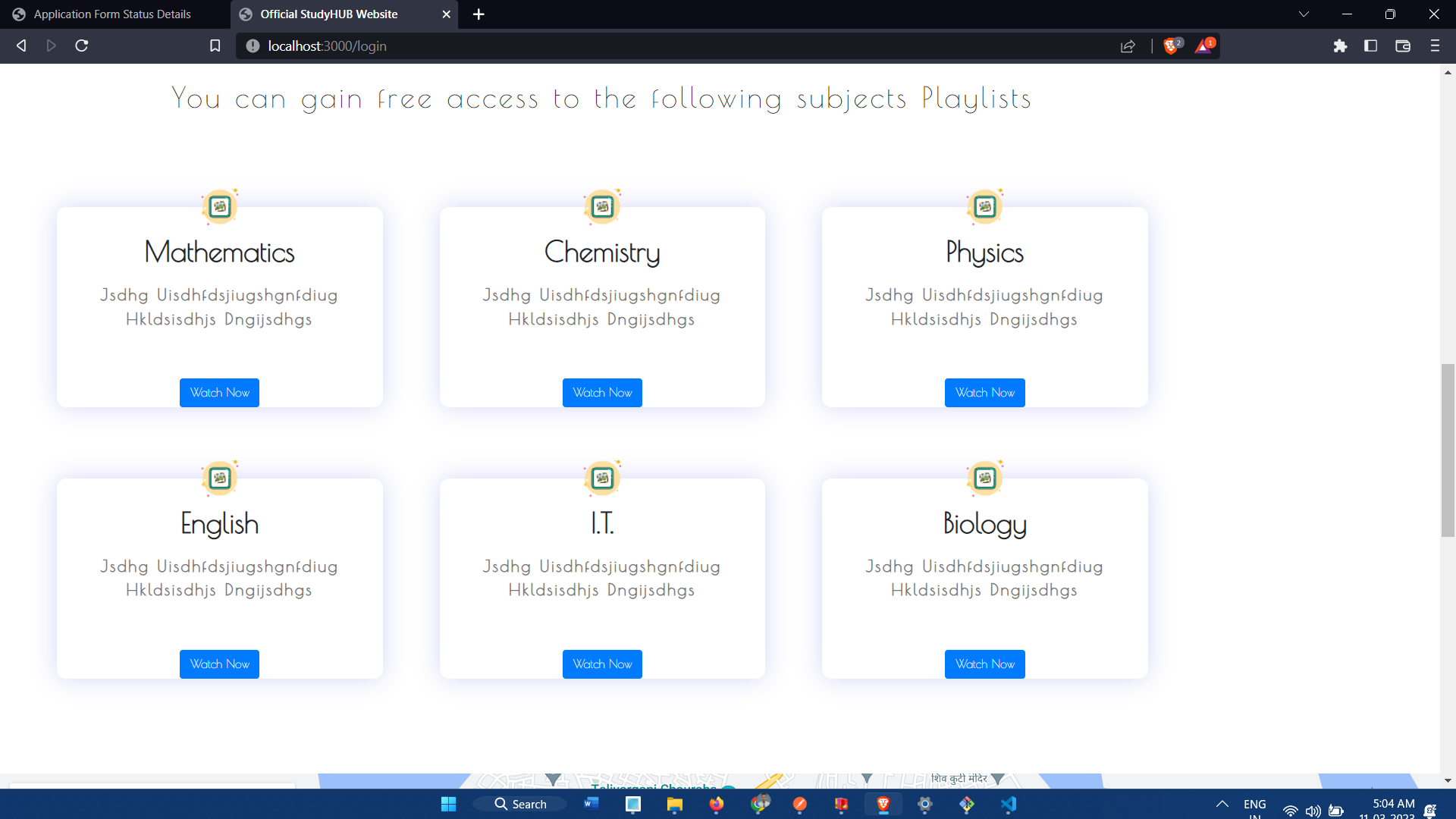The width and height of the screenshot is (1456, 819).
Task: Click Watch Now under Mathematics
Action: [219, 392]
